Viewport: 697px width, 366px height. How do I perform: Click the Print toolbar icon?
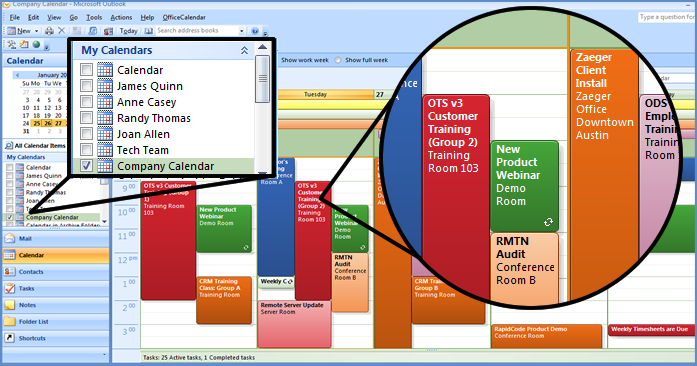tap(49, 31)
